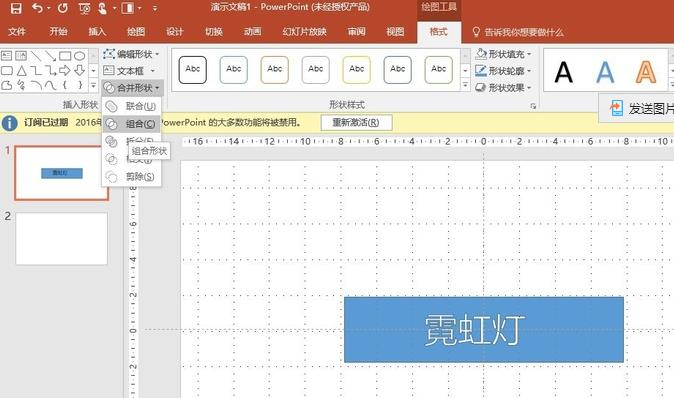This screenshot has height=398, width=674.
Task: Switch to the 切换 tab
Action: coord(213,31)
